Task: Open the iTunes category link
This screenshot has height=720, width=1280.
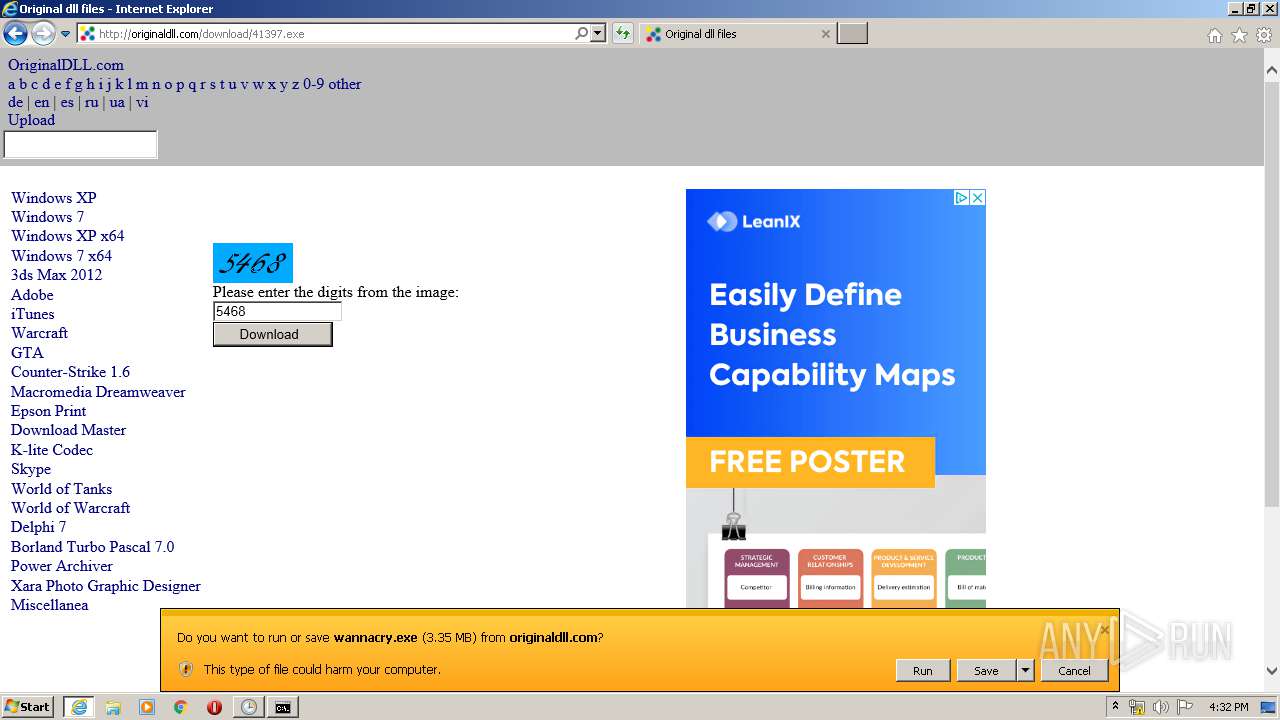Action: (33, 314)
